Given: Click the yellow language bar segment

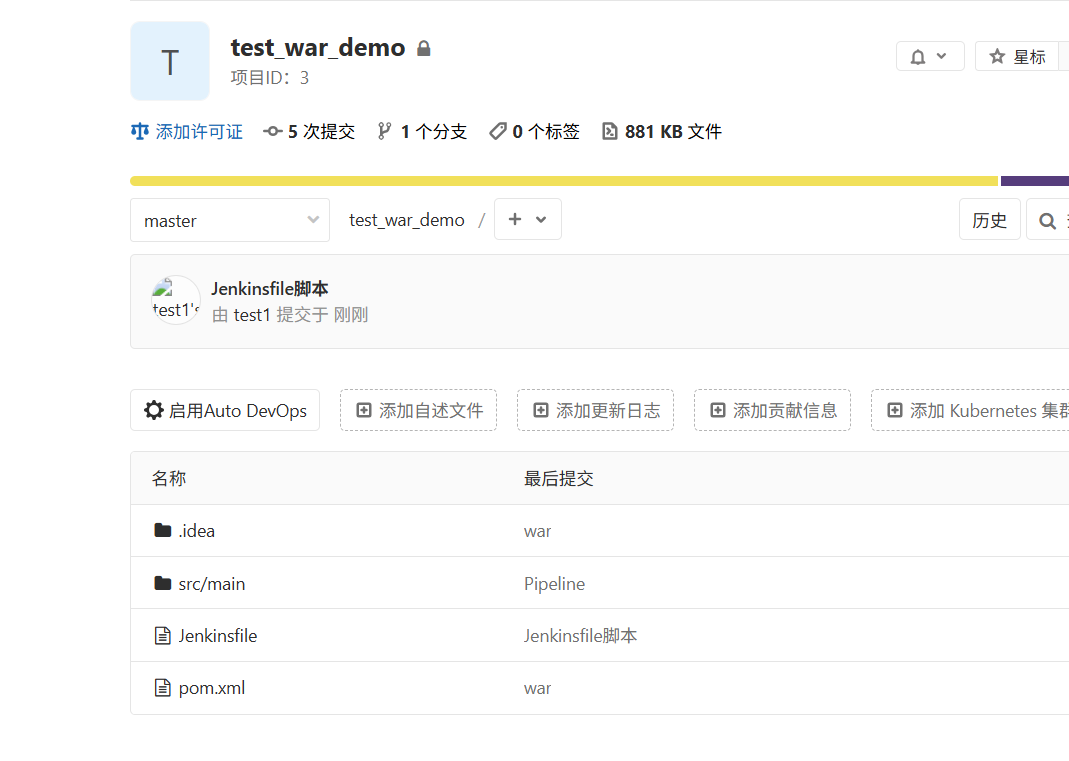Looking at the screenshot, I should click(564, 181).
